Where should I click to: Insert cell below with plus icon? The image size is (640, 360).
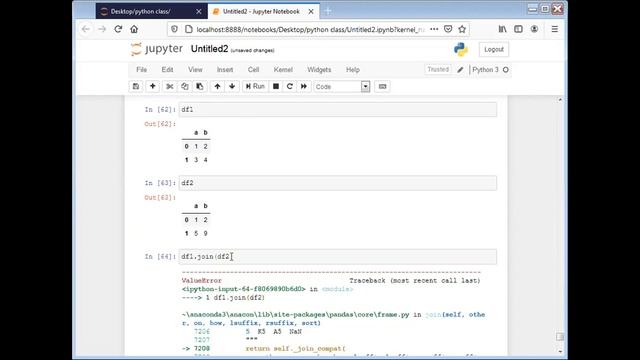pyautogui.click(x=153, y=87)
